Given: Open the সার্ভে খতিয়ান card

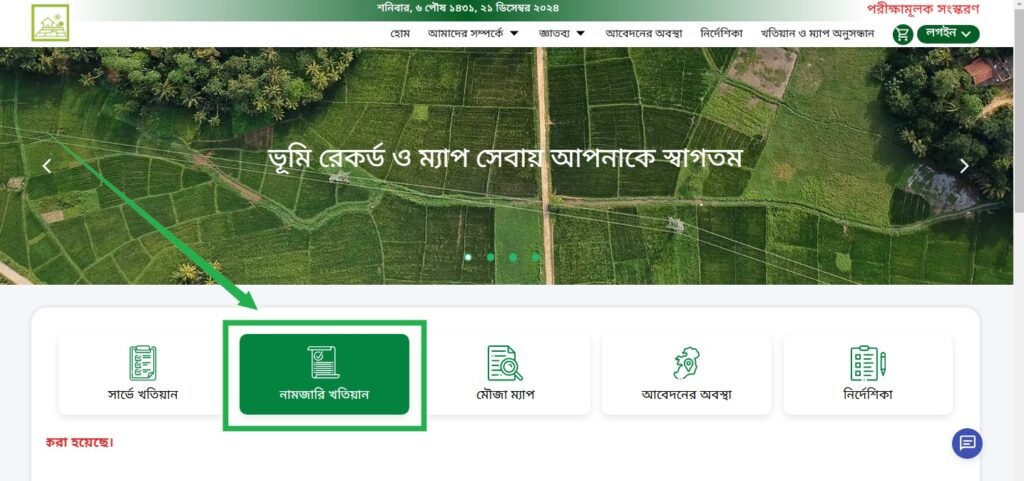Looking at the screenshot, I should (x=142, y=374).
